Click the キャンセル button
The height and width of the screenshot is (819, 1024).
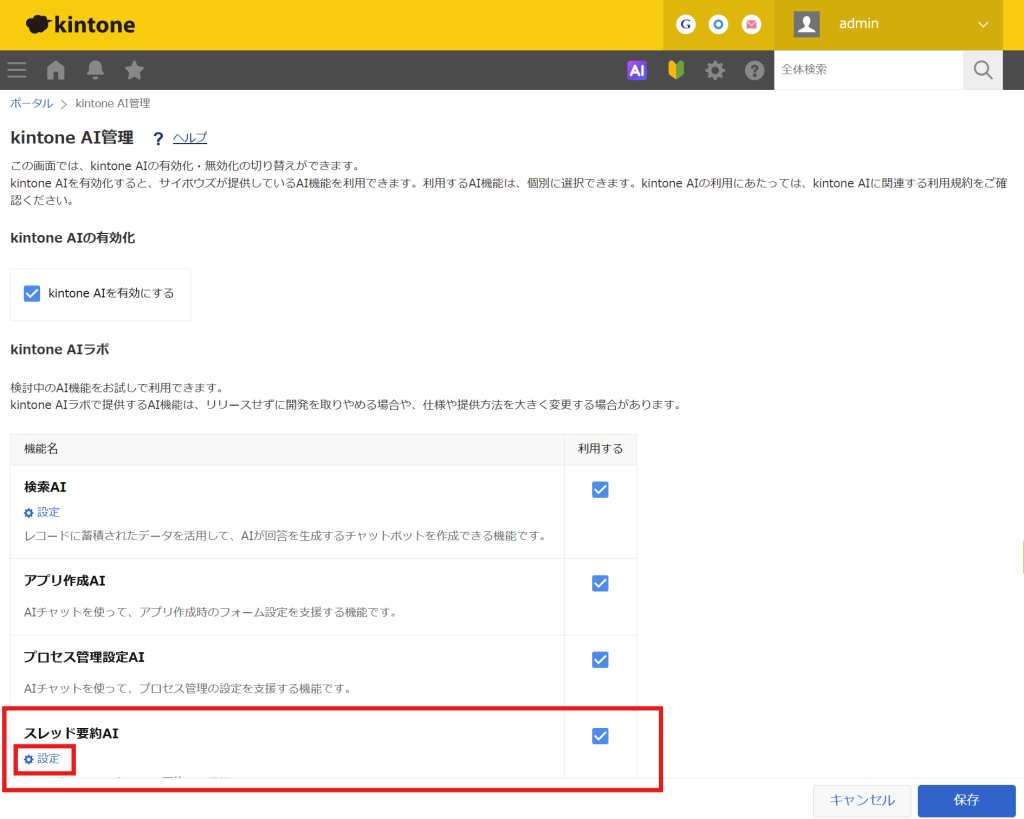pyautogui.click(x=862, y=801)
